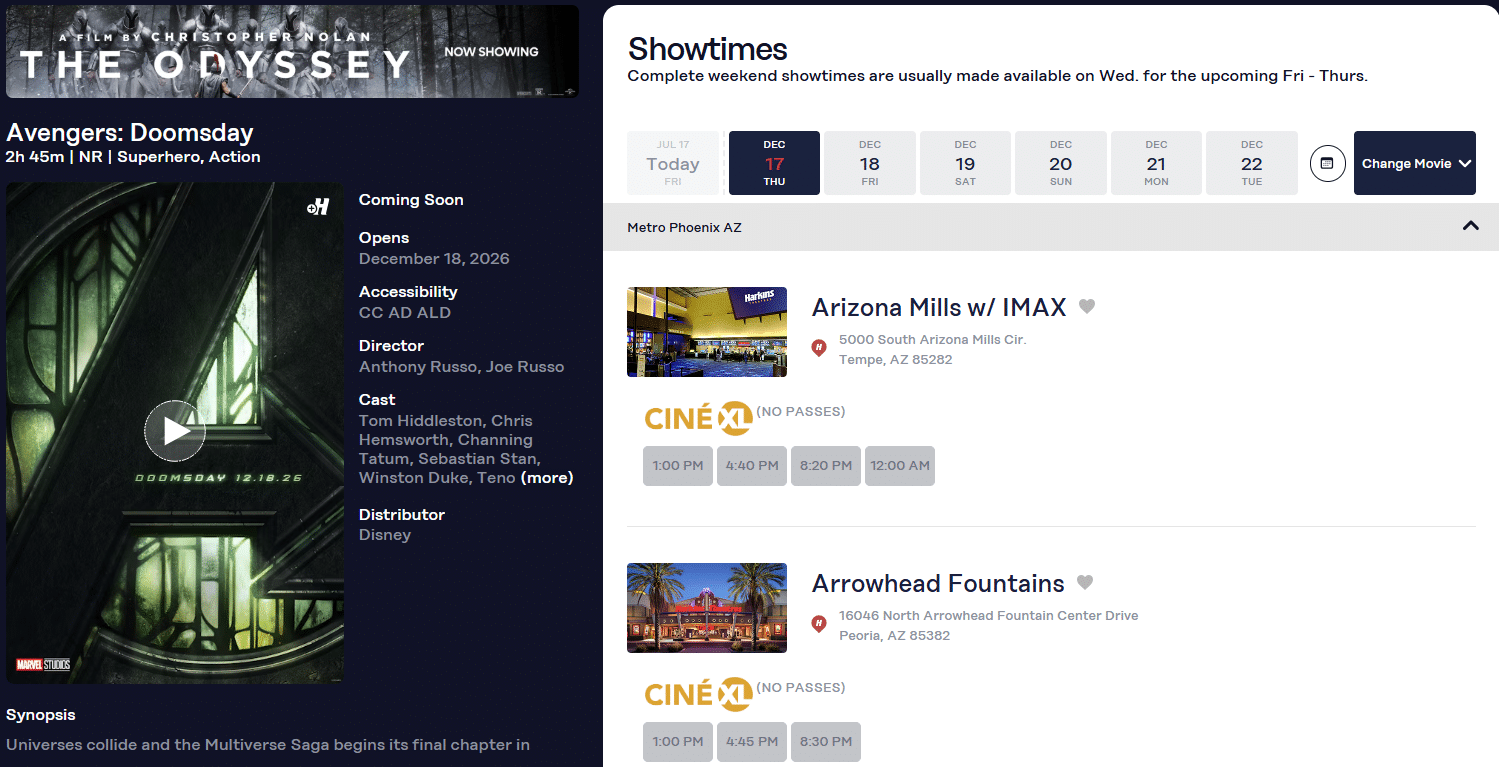The width and height of the screenshot is (1499, 767).
Task: Click the Arrowhead Fountains location pin icon
Action: coord(819,624)
